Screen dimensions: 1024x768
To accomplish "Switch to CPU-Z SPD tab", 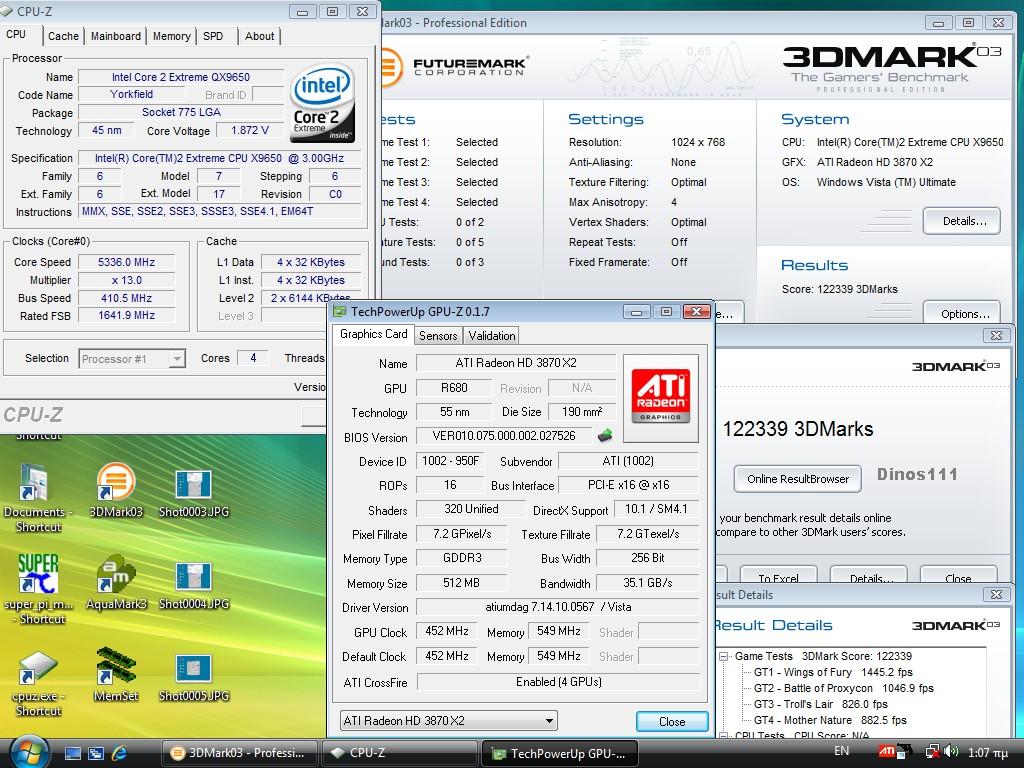I will pos(213,37).
